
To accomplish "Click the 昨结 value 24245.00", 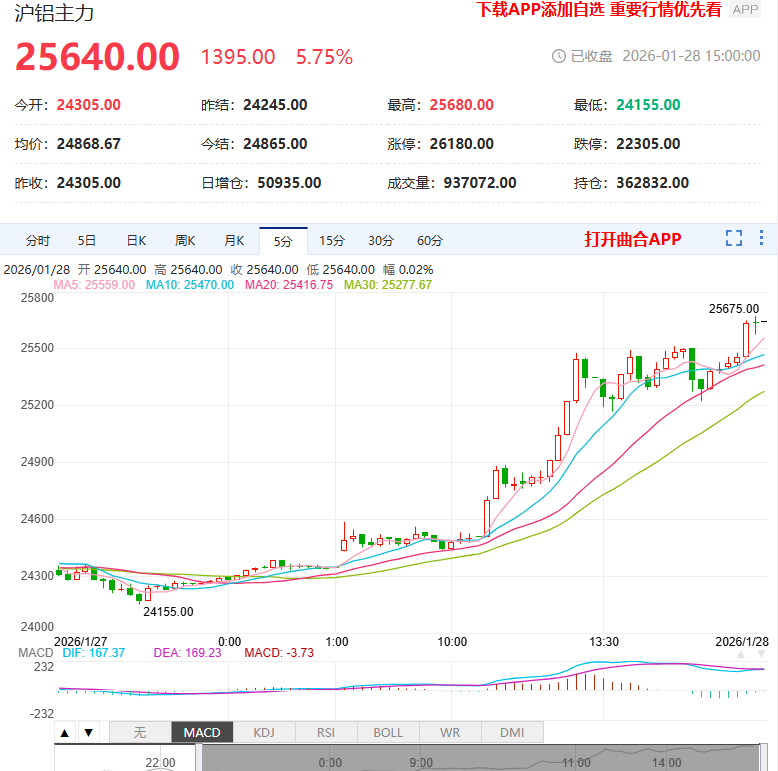I will coord(275,105).
